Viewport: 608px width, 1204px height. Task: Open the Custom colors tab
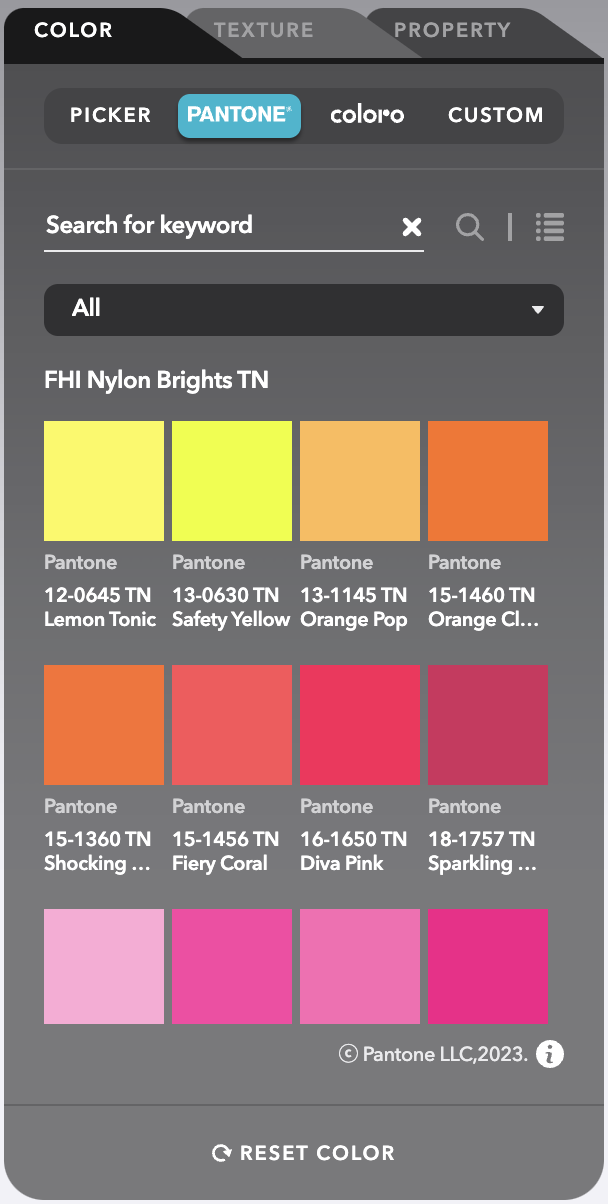click(x=496, y=115)
